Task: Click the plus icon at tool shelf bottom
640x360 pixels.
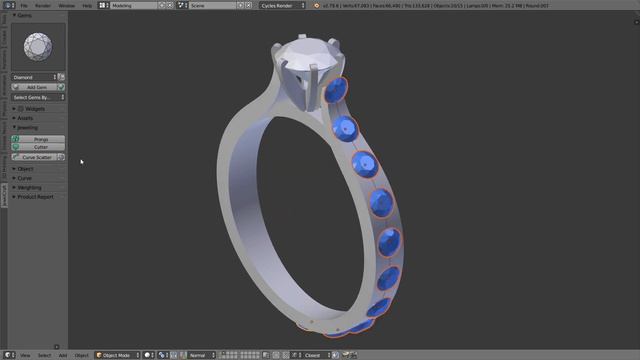Action: pyautogui.click(x=57, y=347)
